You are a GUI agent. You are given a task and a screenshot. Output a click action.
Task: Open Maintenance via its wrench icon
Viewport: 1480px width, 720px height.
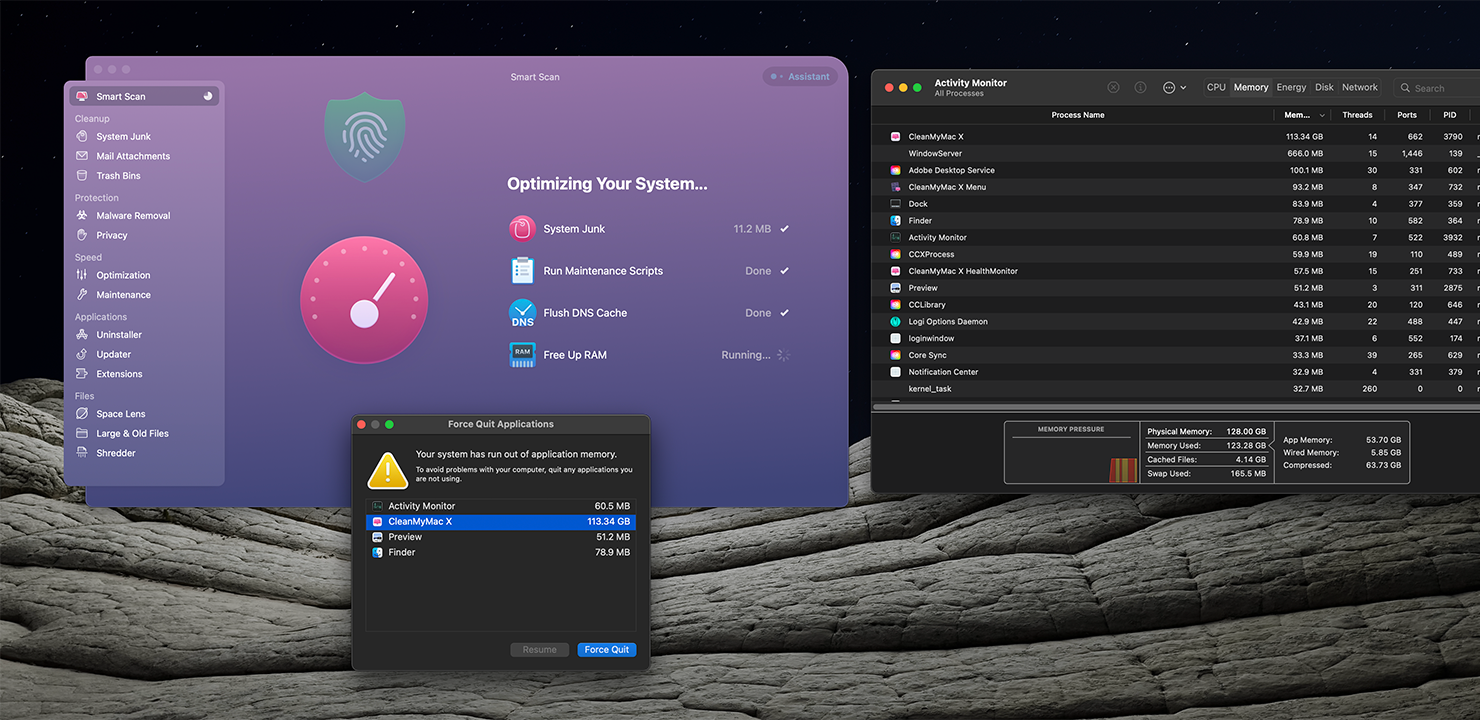pyautogui.click(x=82, y=295)
